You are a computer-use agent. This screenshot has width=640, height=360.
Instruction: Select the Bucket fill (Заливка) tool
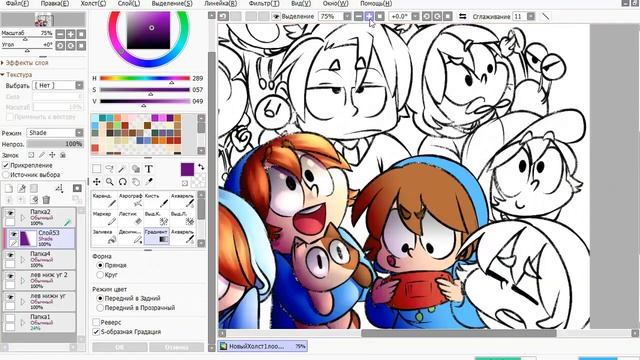104,236
